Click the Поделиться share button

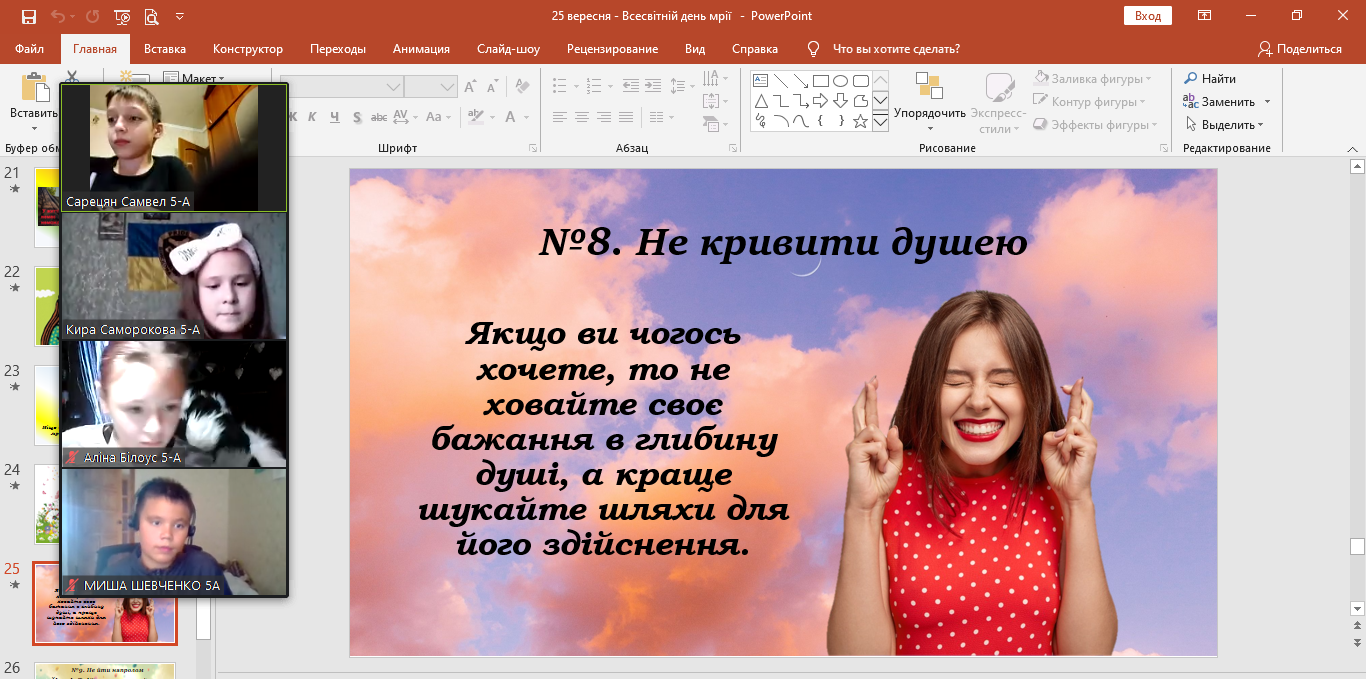1300,49
